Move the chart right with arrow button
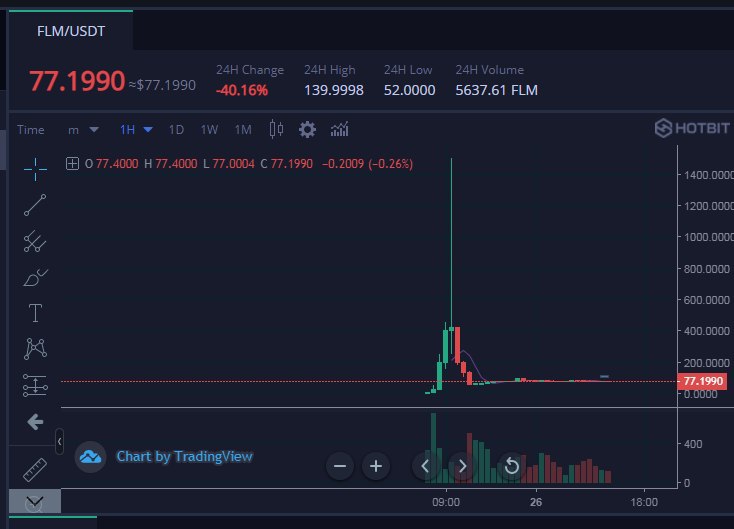 click(462, 466)
